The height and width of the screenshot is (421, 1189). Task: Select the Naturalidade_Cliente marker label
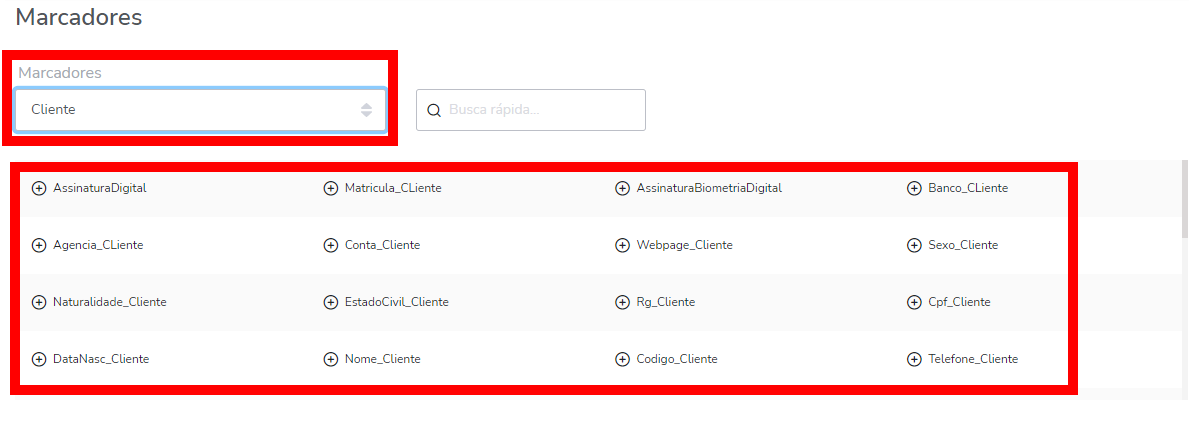click(x=110, y=302)
